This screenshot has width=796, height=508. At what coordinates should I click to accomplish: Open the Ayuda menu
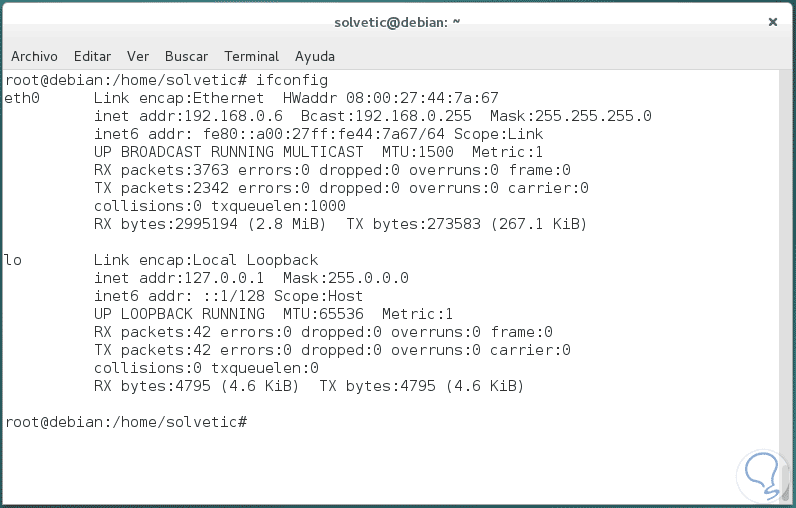point(315,56)
